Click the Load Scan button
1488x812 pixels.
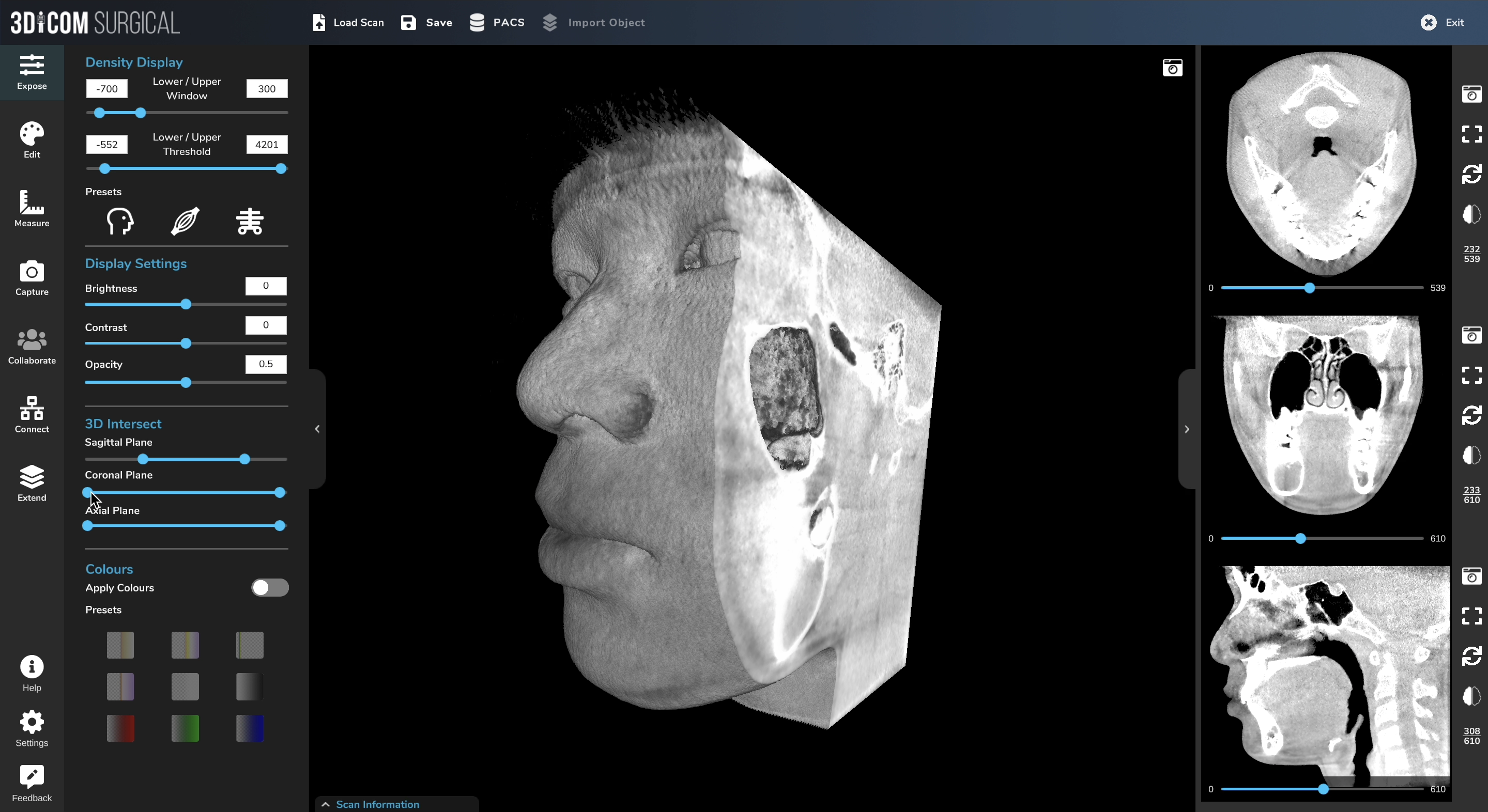tap(347, 23)
